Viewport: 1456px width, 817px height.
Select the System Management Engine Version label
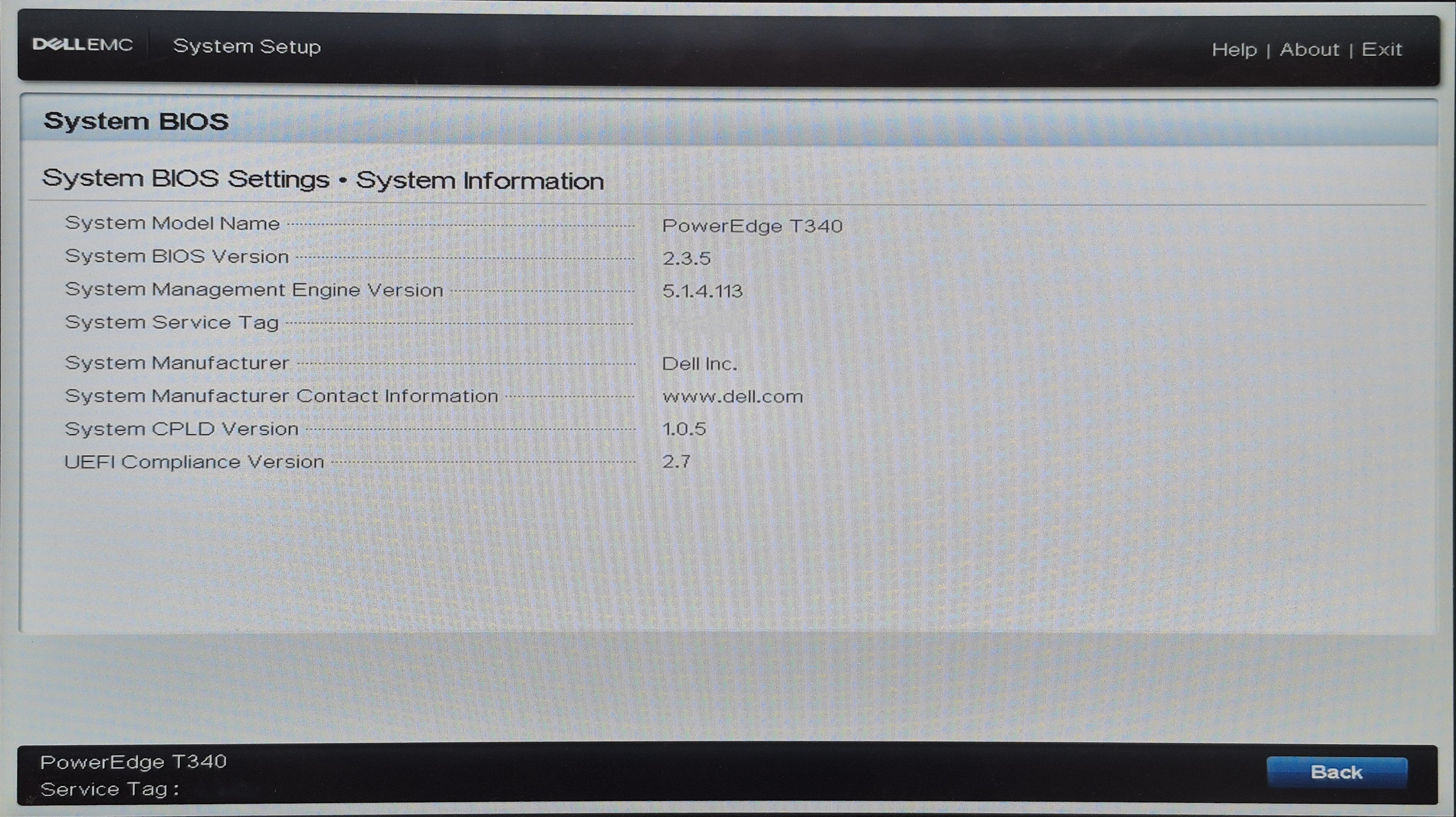pos(254,290)
